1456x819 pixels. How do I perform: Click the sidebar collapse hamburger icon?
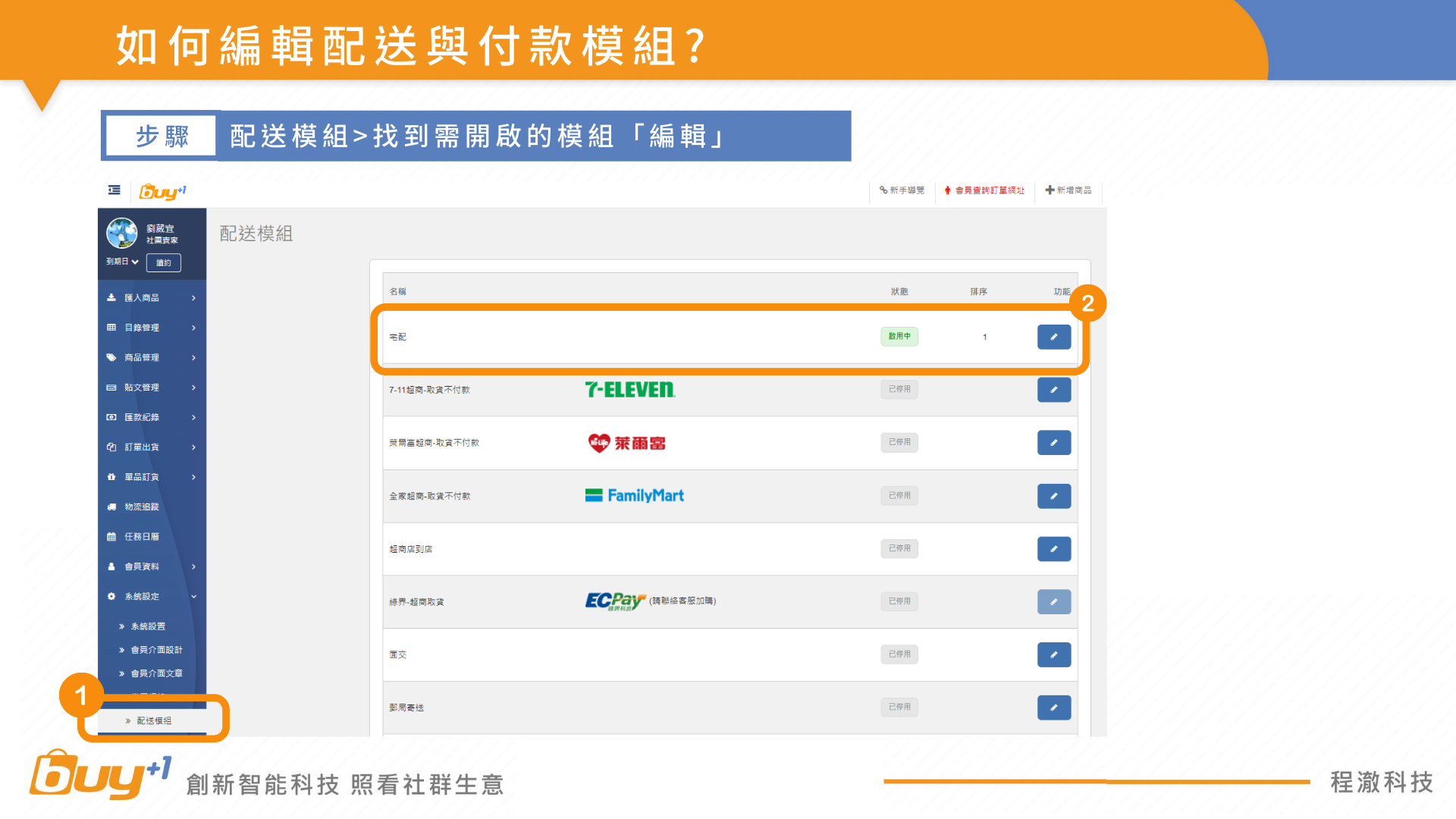point(115,190)
